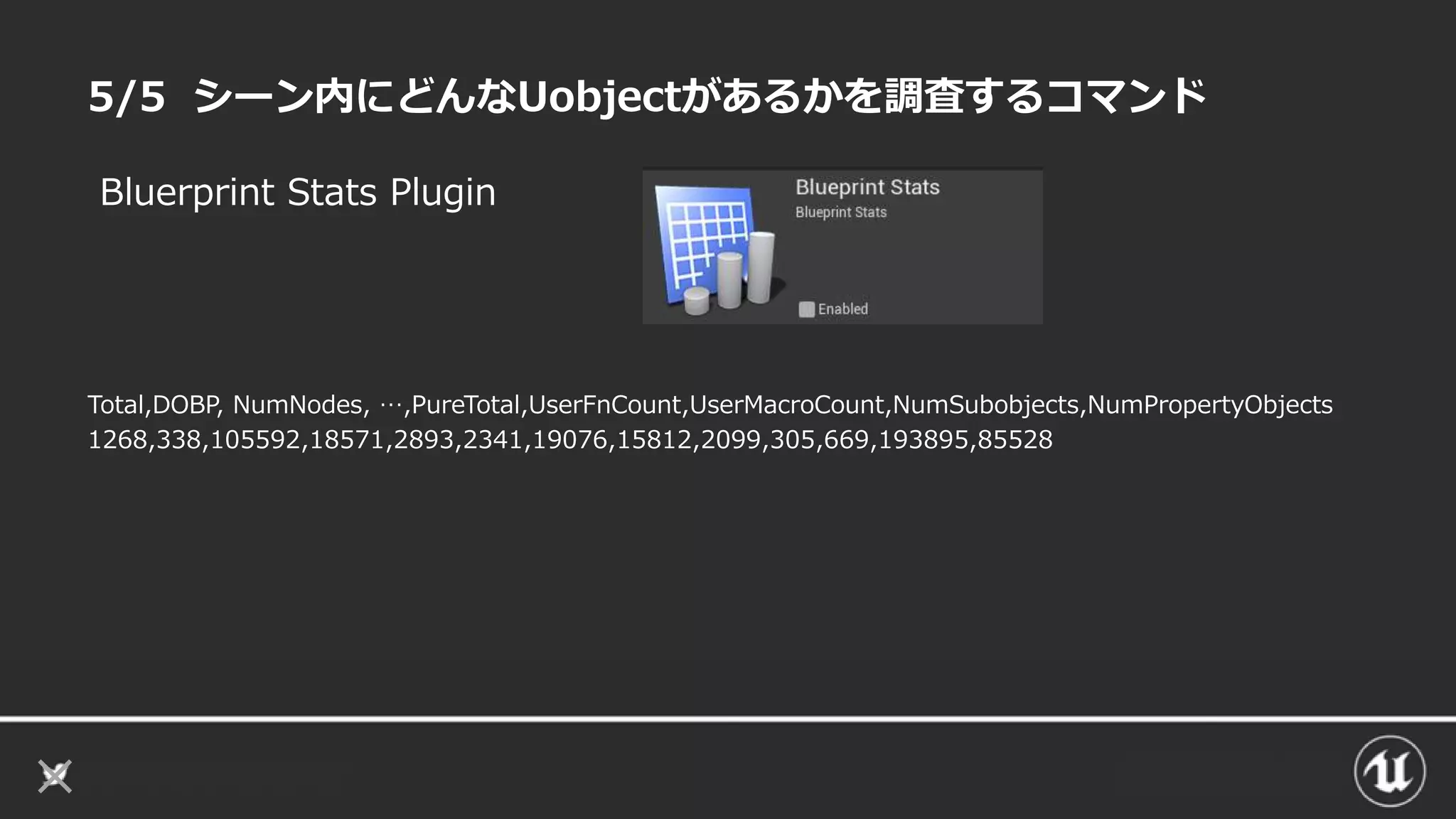Click the Enabled label text
1456x819 pixels.
click(843, 309)
